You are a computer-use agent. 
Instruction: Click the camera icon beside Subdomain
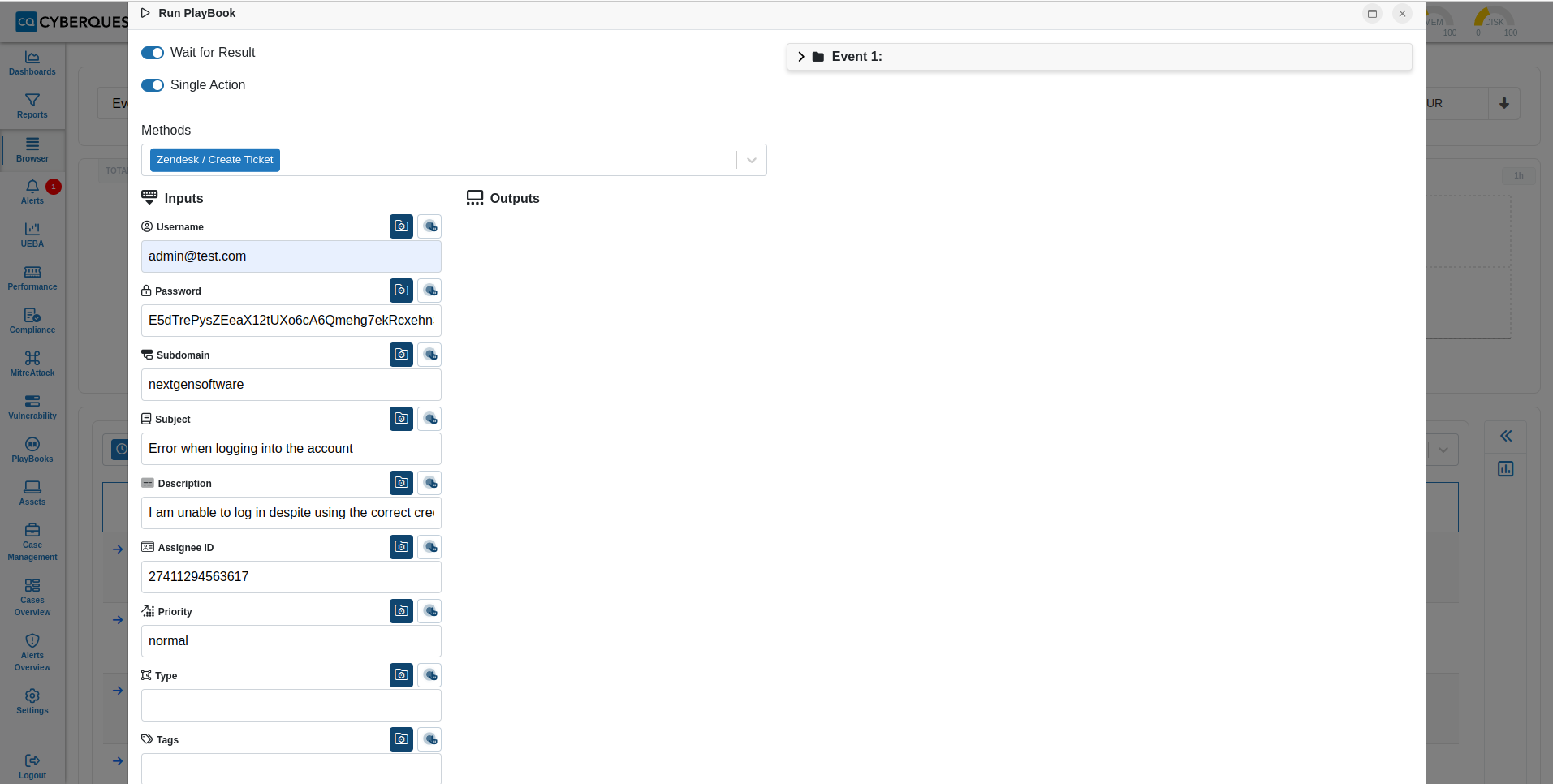tap(401, 355)
